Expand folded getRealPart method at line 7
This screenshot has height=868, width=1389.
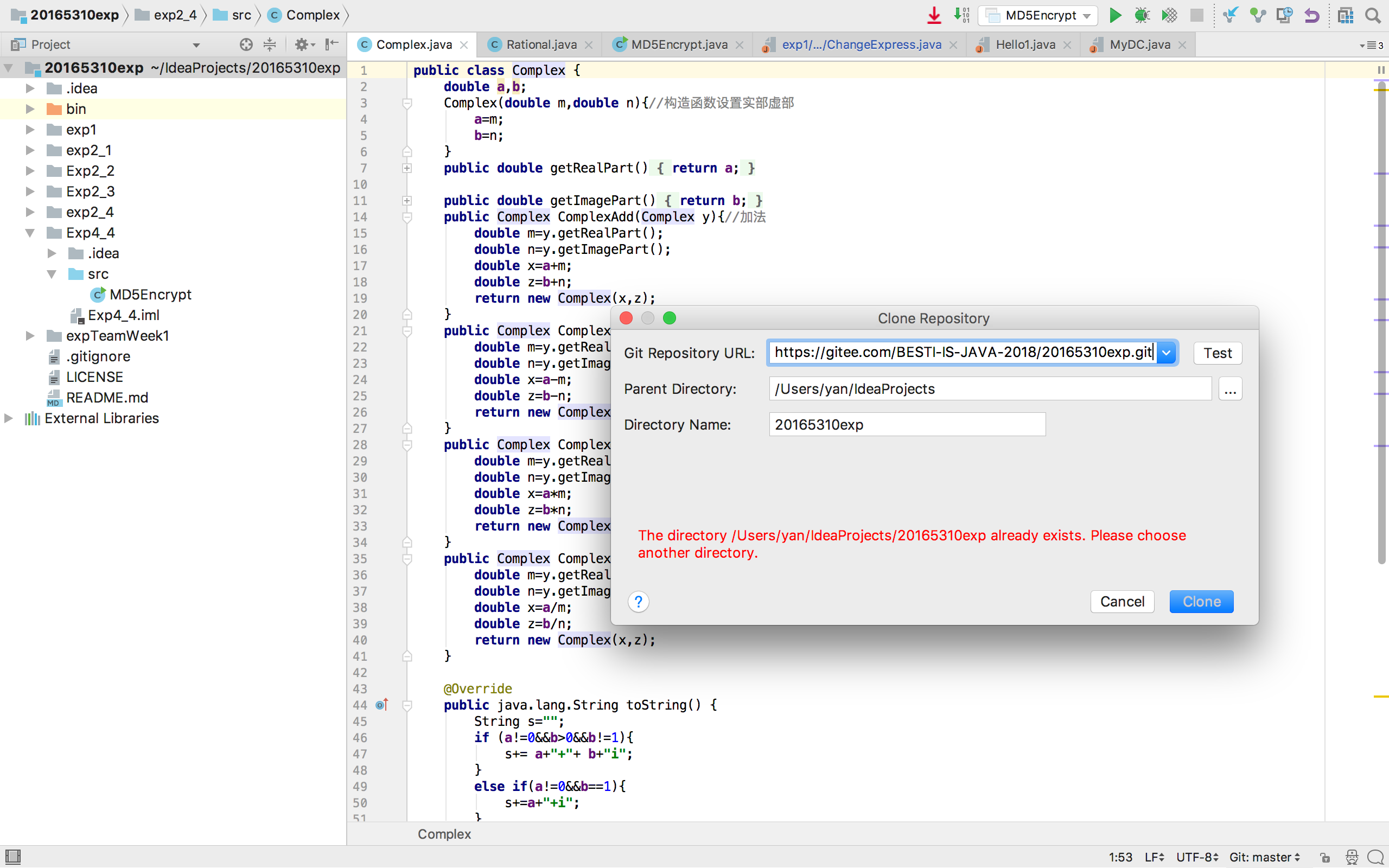[x=407, y=168]
